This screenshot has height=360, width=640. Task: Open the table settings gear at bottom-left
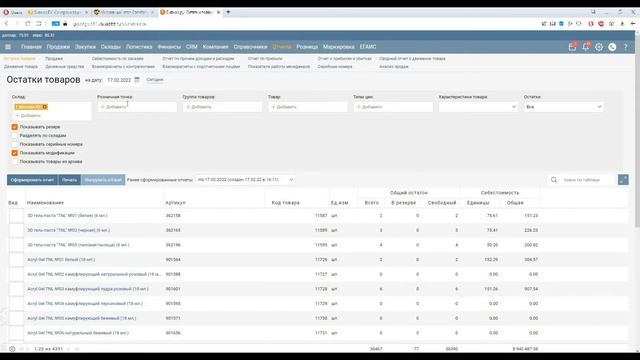tap(12, 349)
